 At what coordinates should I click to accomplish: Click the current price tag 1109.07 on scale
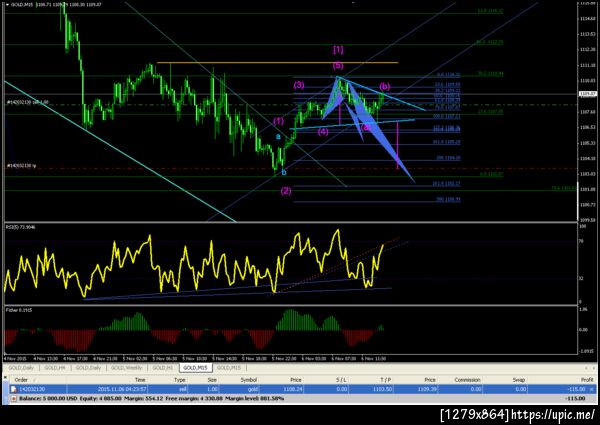pyautogui.click(x=588, y=94)
